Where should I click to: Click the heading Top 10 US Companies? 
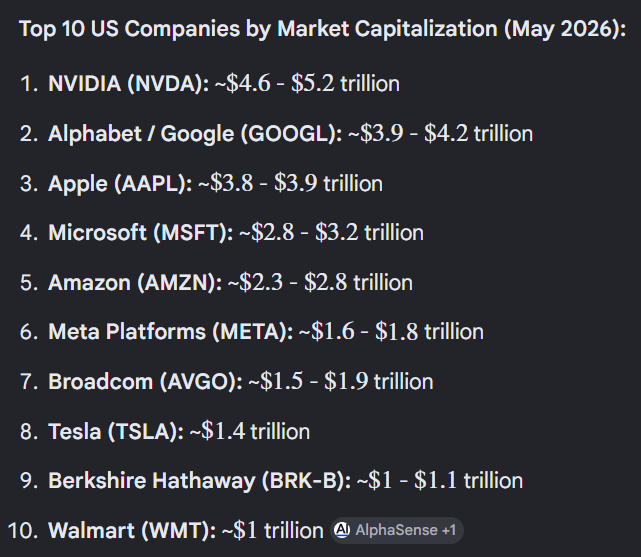(x=130, y=29)
